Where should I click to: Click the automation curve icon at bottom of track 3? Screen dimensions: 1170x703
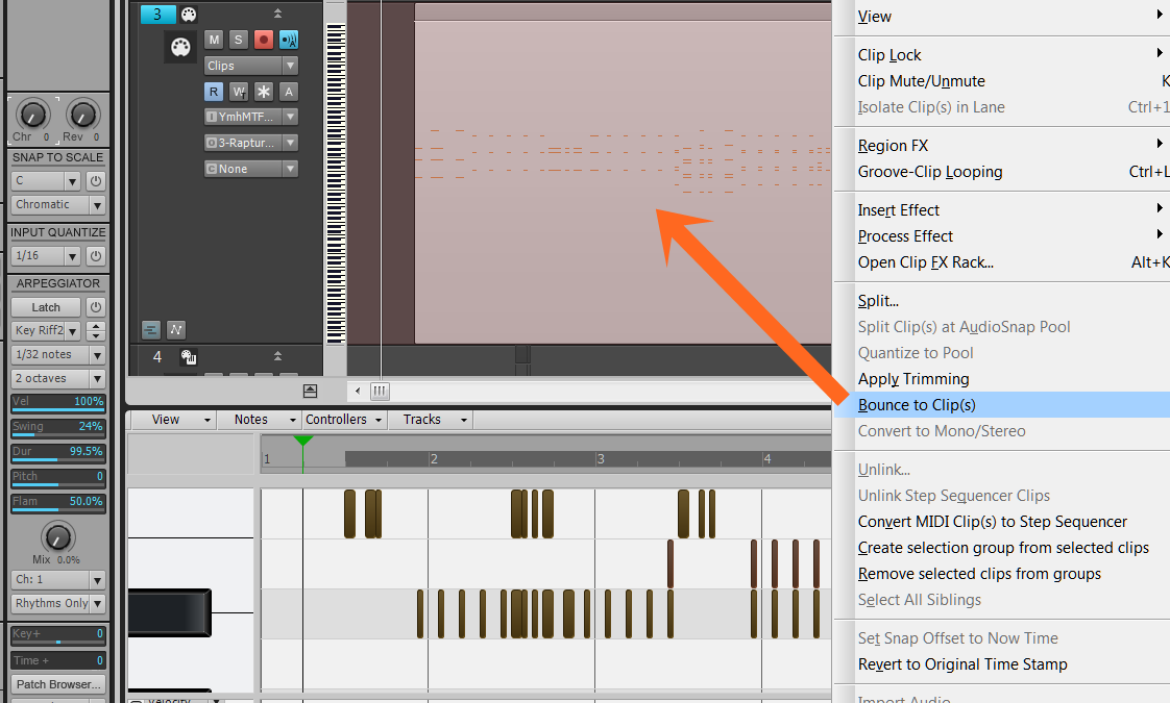pos(176,330)
